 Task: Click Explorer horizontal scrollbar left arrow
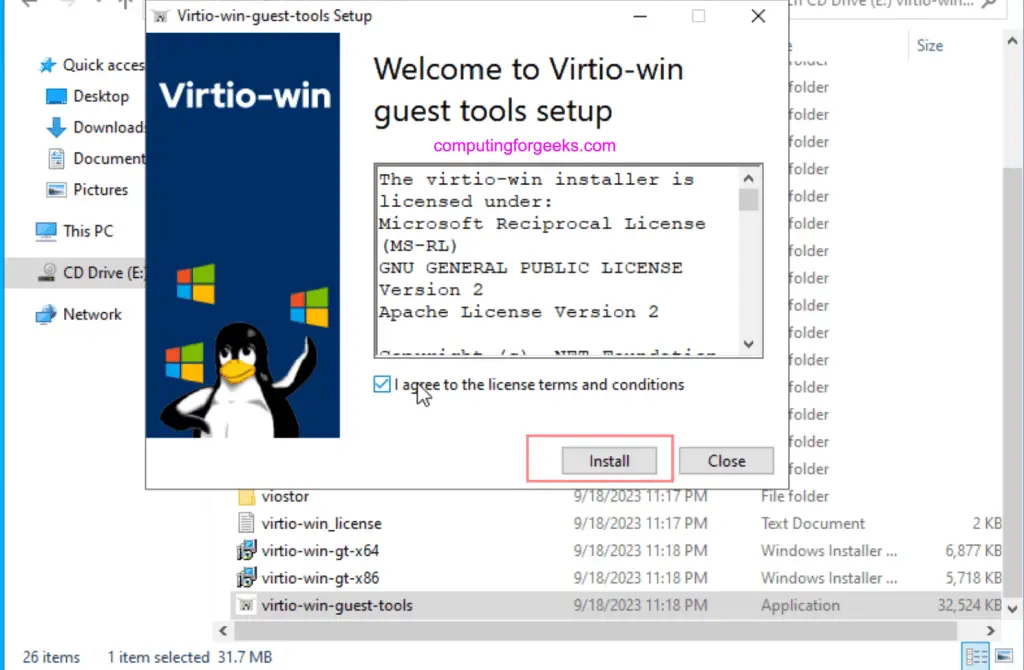pyautogui.click(x=223, y=631)
